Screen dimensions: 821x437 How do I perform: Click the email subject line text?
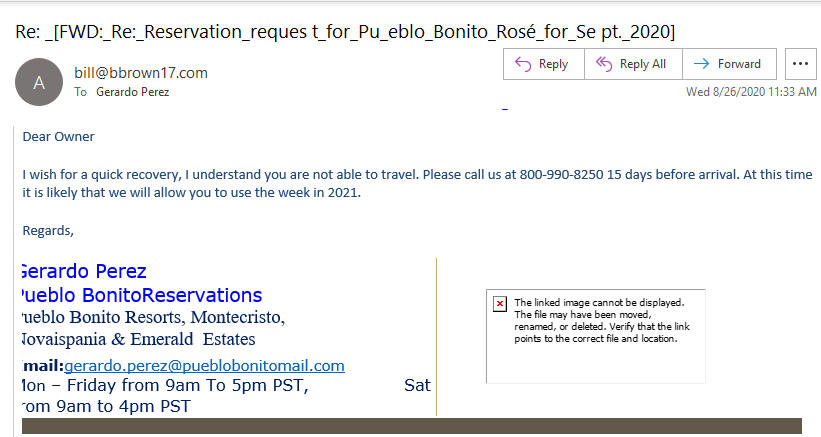click(345, 32)
